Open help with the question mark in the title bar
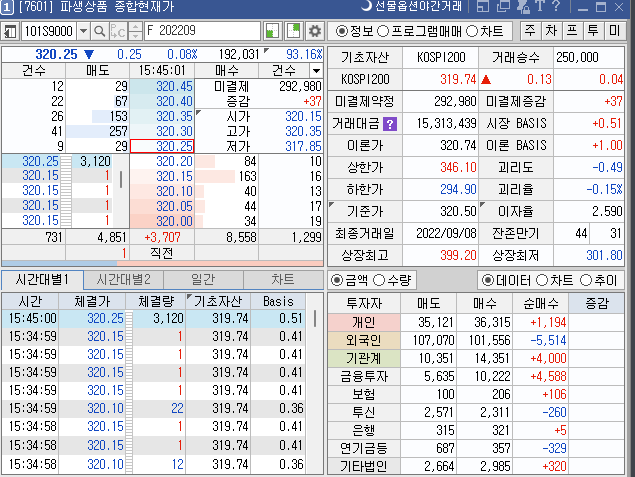Image resolution: width=635 pixels, height=477 pixels. click(556, 6)
